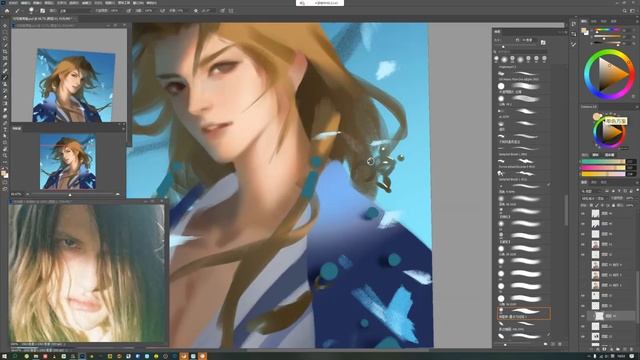Click the Create new layer icon
The image size is (640, 360).
624,349
